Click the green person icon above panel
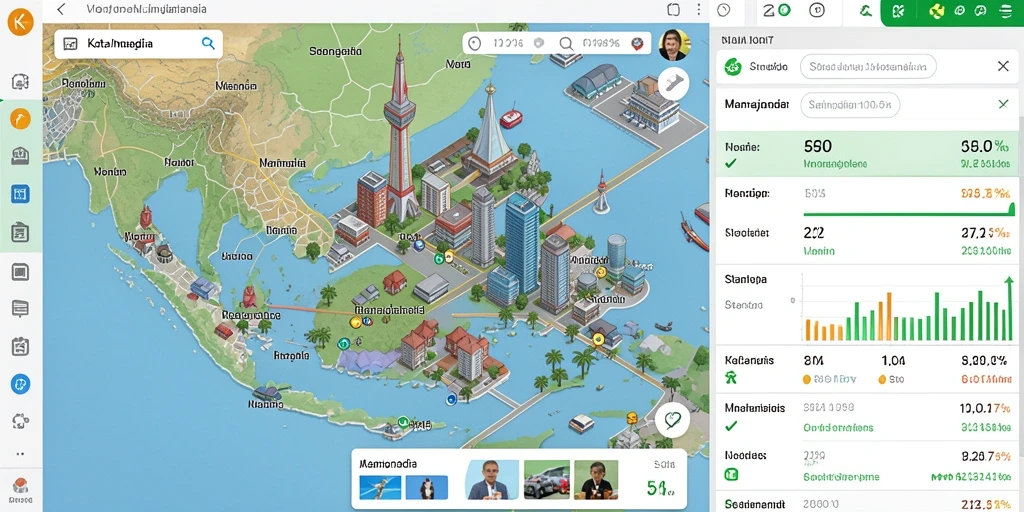The height and width of the screenshot is (512, 1024). 867,10
